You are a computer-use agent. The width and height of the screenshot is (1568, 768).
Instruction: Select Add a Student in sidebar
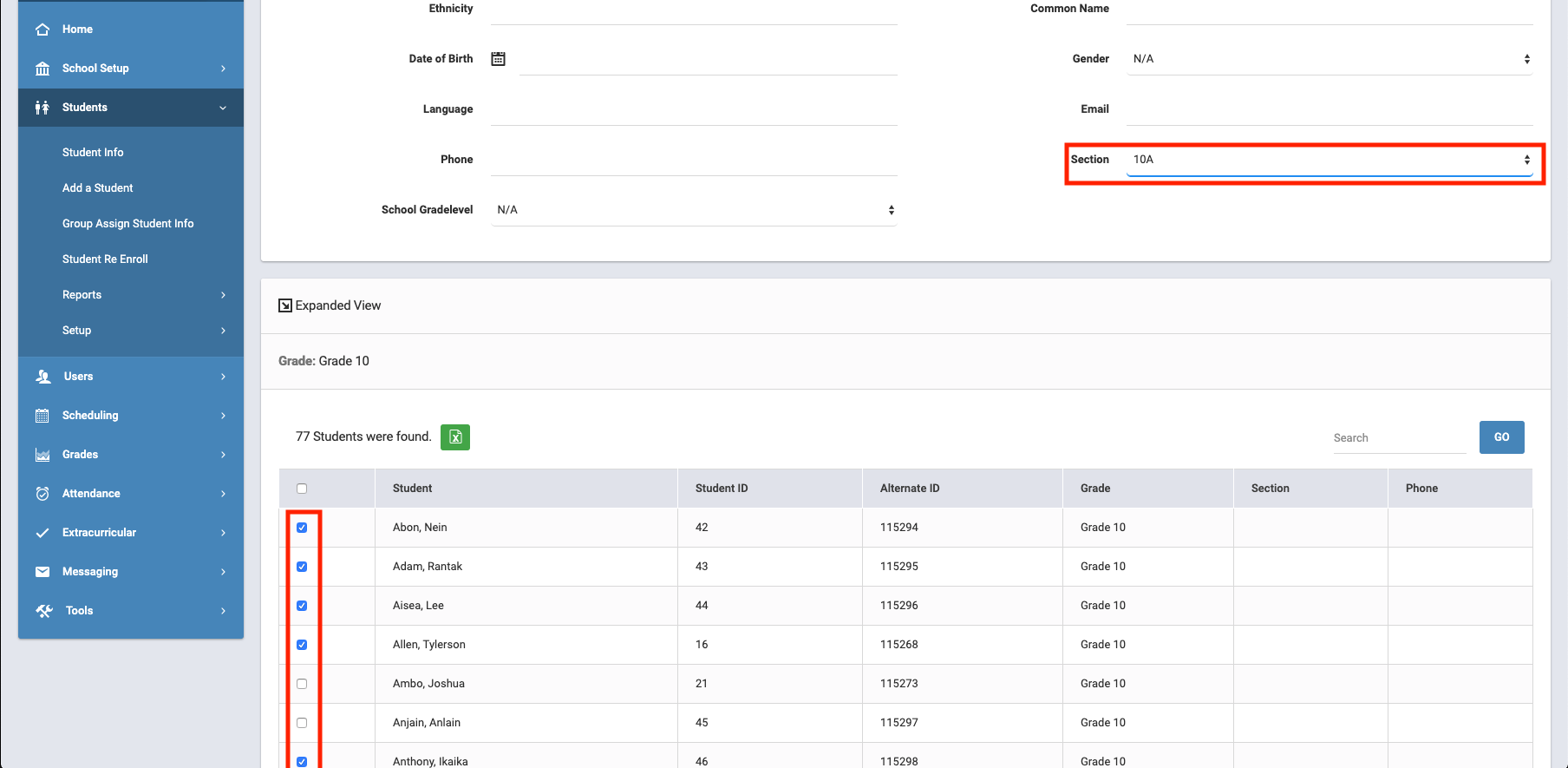point(97,188)
